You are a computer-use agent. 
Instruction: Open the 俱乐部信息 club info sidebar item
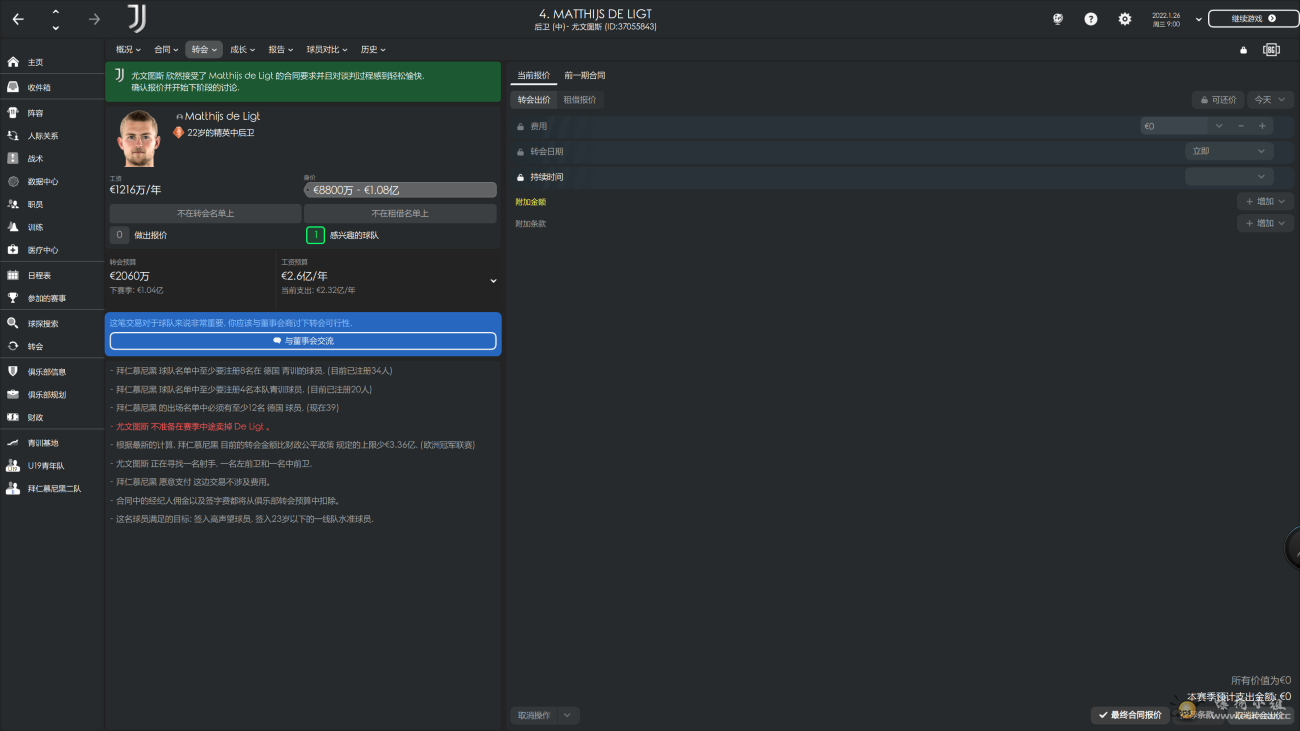pyautogui.click(x=52, y=372)
